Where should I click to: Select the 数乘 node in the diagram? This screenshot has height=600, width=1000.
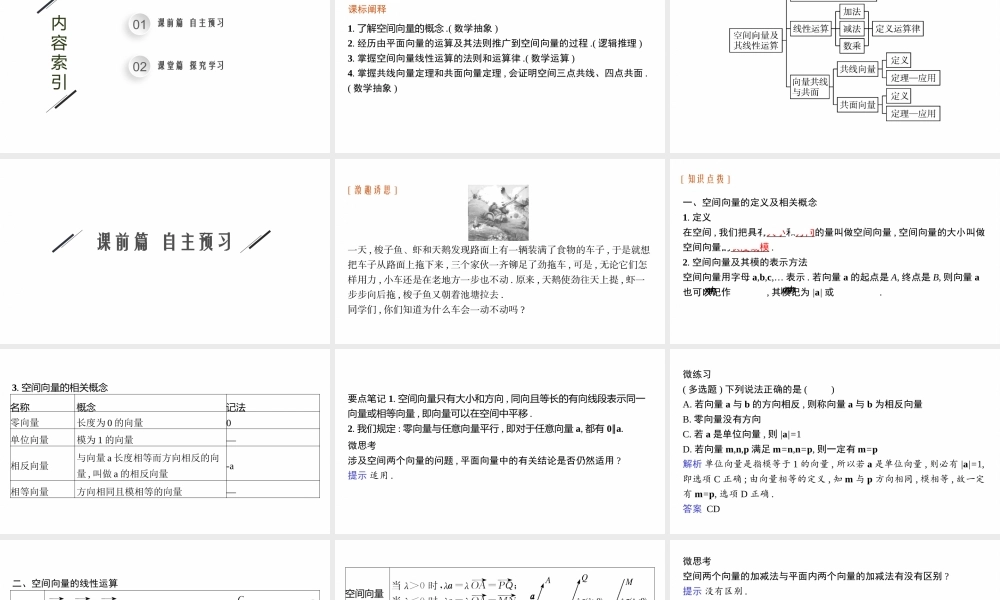coord(852,47)
